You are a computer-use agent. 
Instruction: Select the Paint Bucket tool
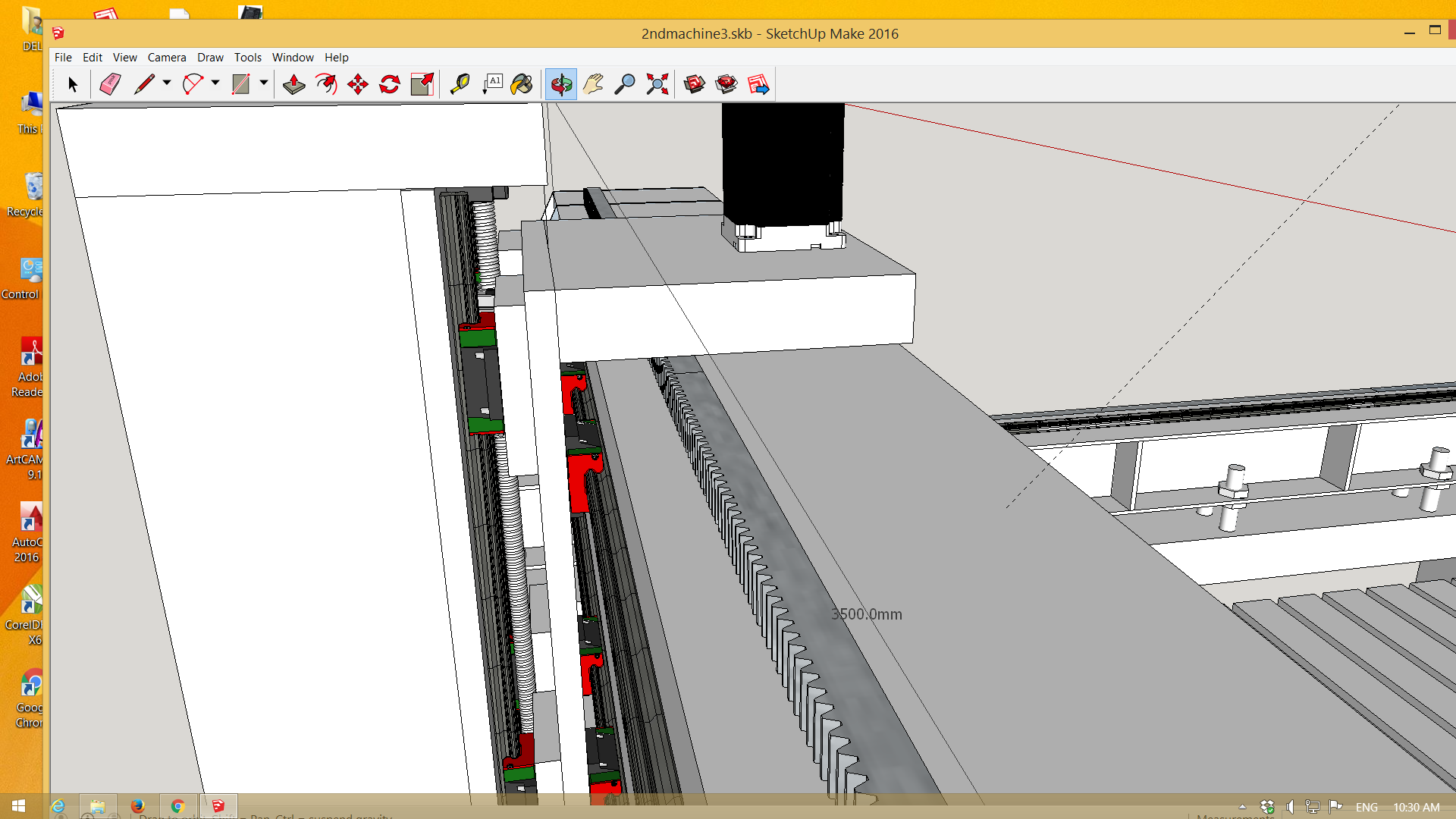coord(522,84)
